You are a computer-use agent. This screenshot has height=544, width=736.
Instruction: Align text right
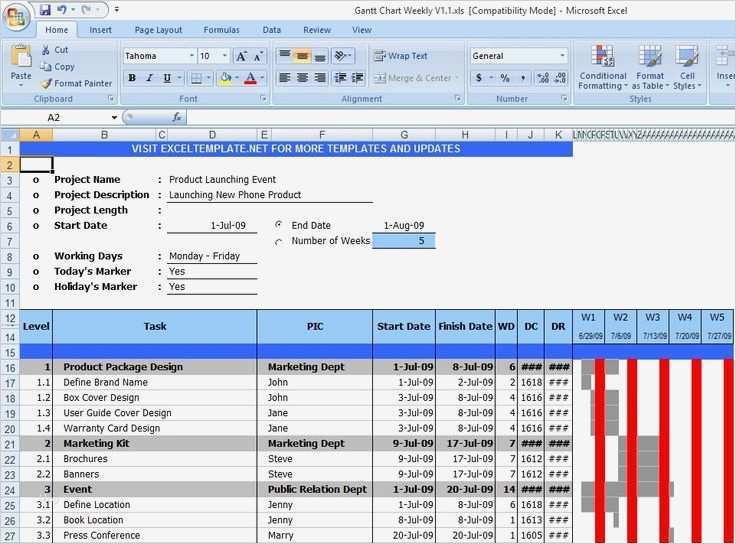coord(320,78)
